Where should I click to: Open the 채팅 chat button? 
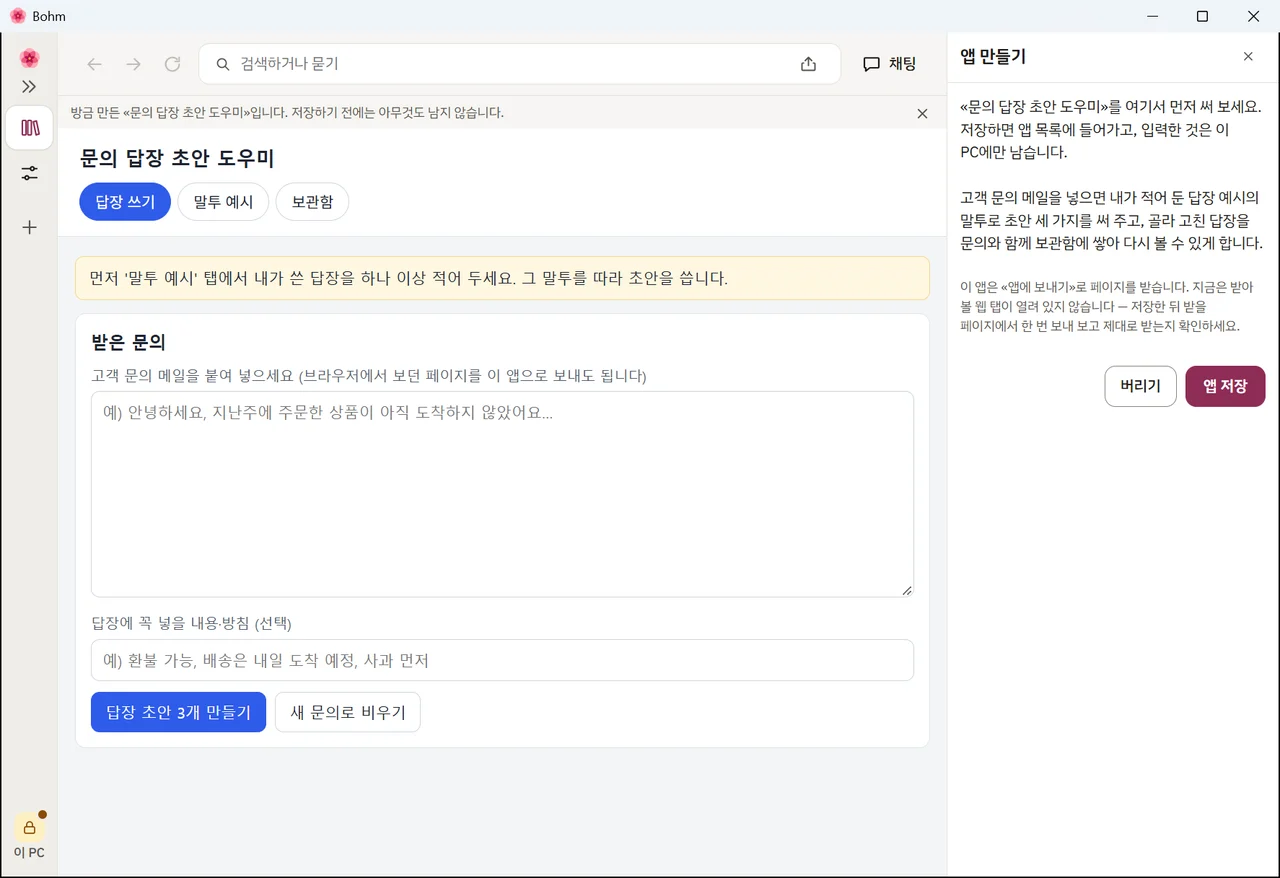click(889, 64)
